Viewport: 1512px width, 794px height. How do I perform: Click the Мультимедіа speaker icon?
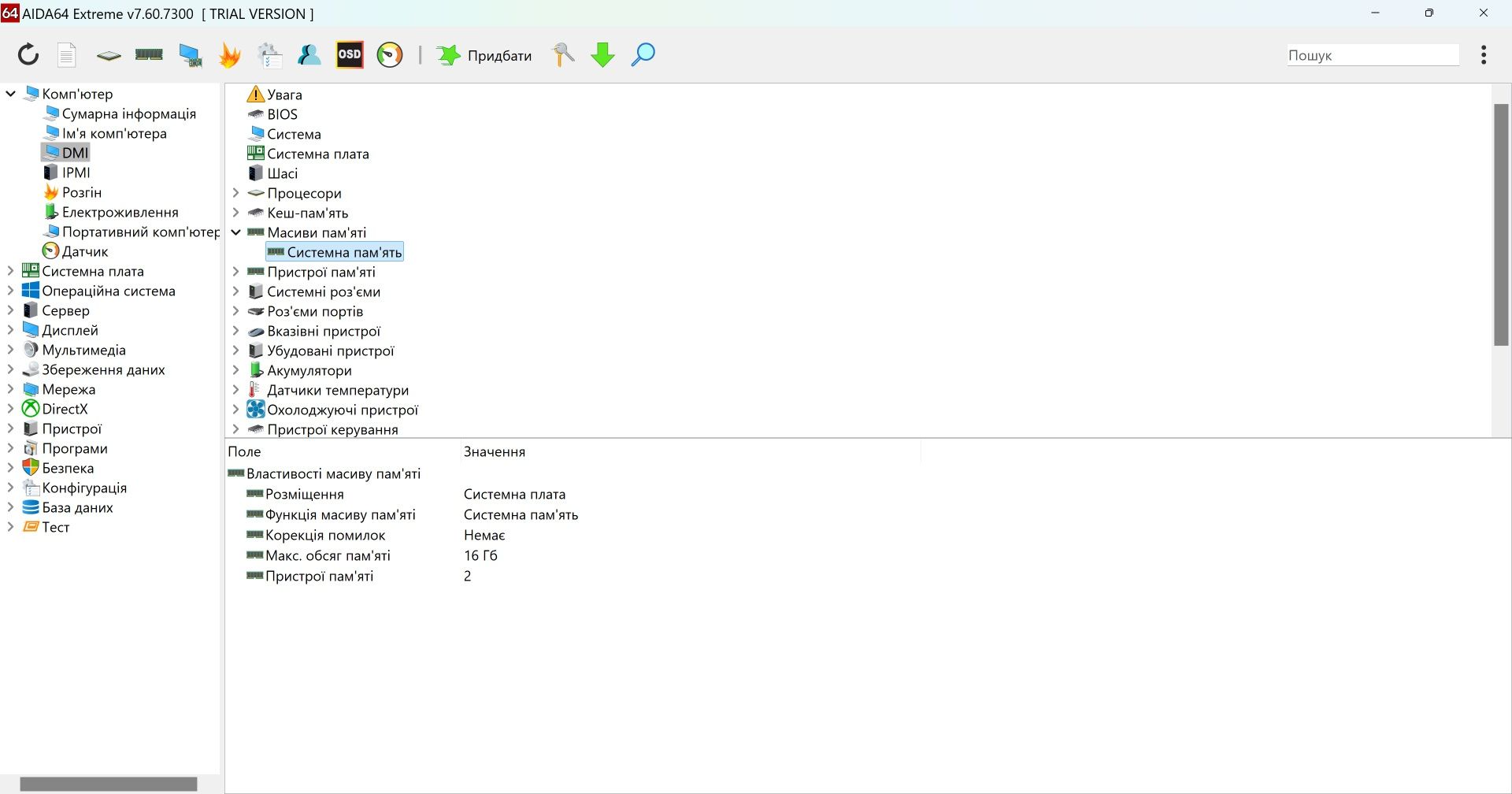(31, 349)
